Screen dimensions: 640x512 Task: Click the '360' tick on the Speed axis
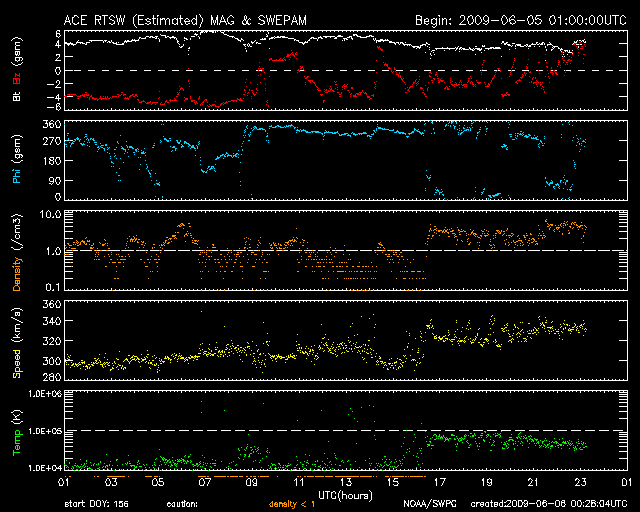(x=52, y=304)
